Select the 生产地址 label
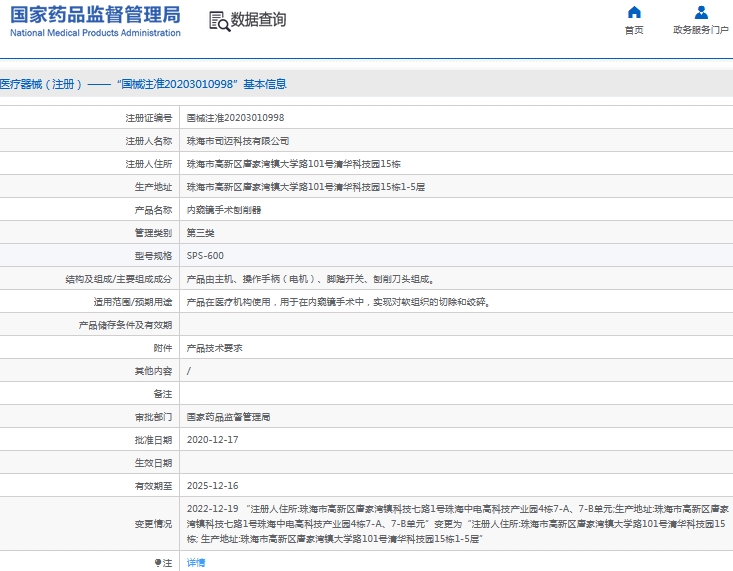This screenshot has width=733, height=571. (153, 187)
